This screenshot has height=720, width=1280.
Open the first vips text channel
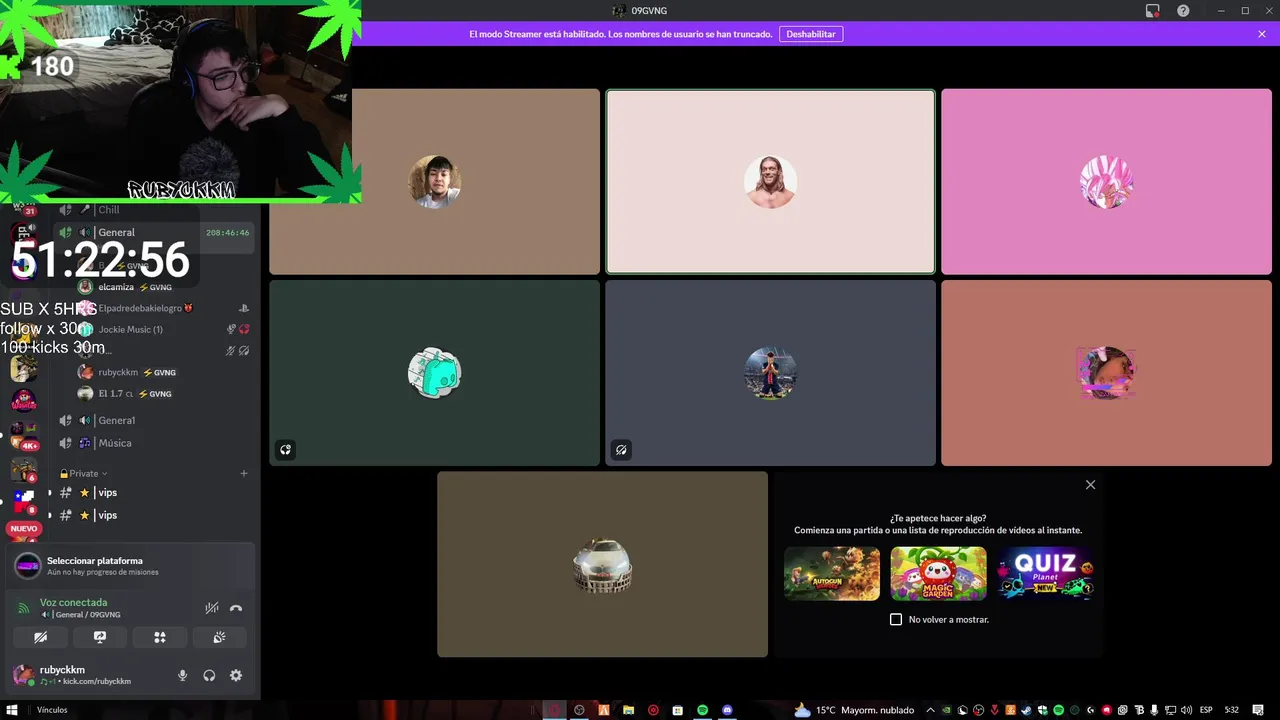coord(155,493)
